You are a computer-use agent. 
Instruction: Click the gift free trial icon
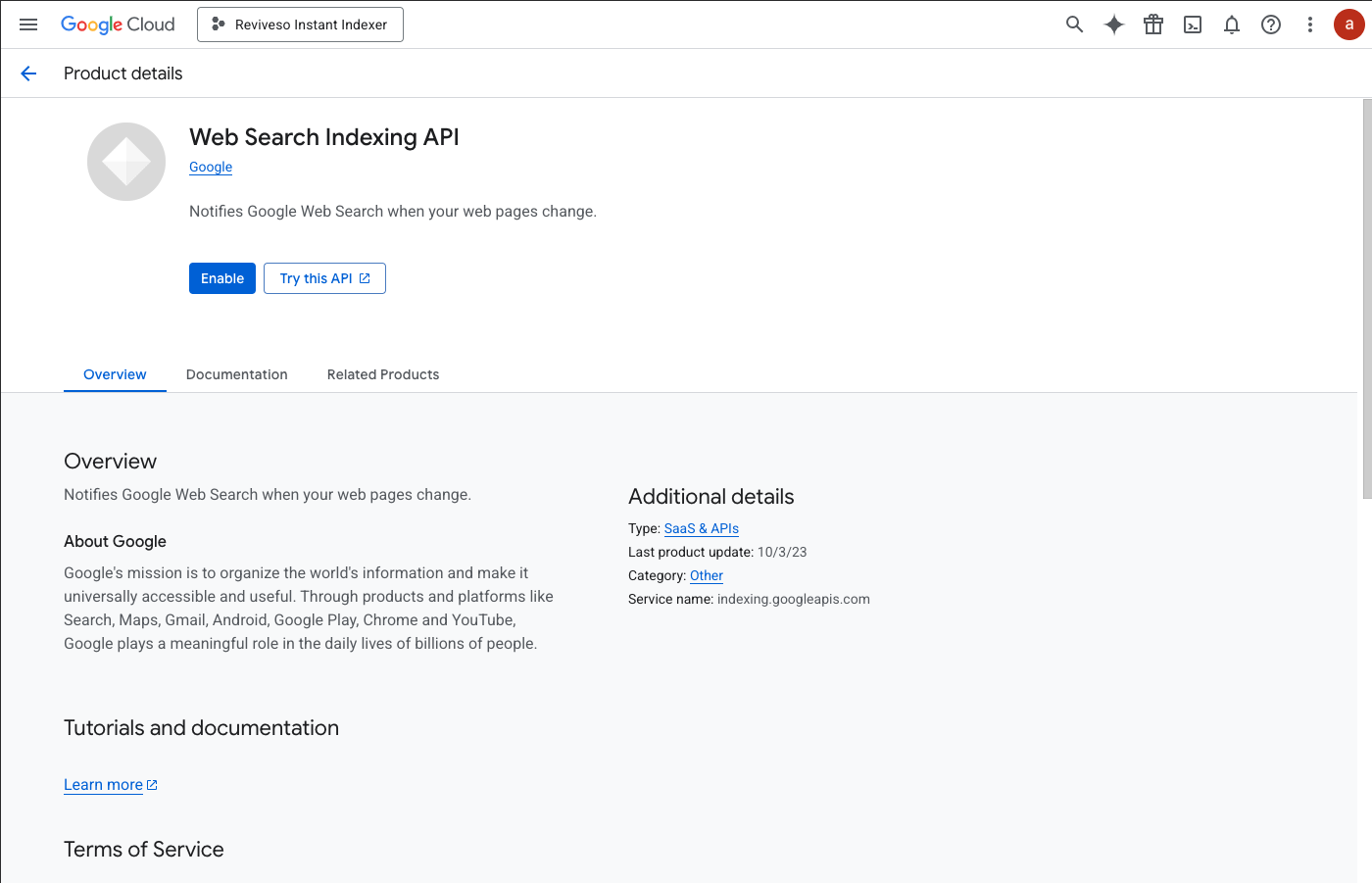(1153, 25)
